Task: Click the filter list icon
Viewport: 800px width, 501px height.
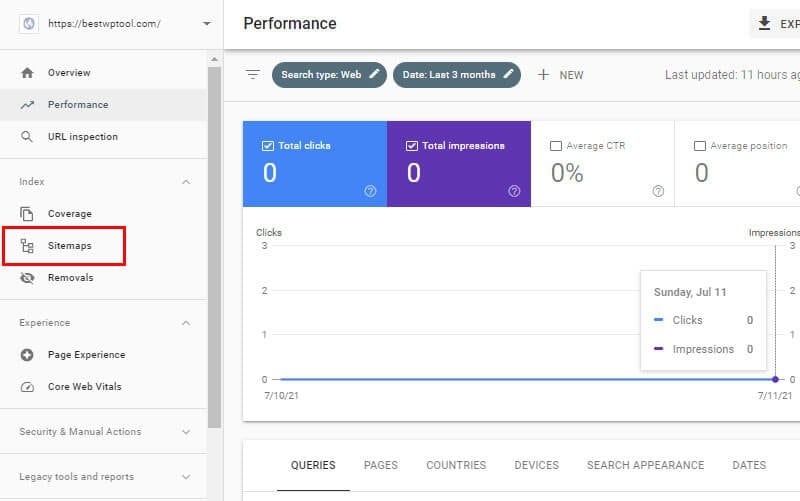Action: [253, 75]
